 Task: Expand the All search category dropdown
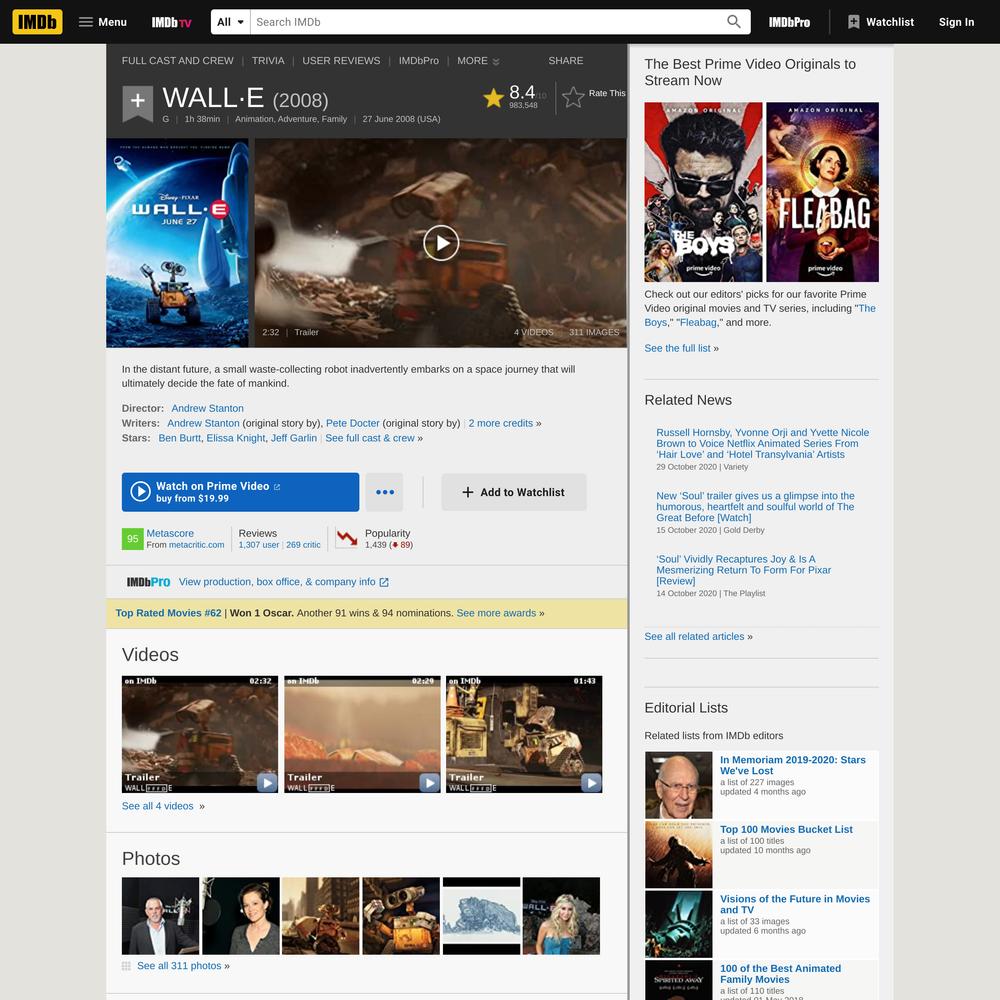(x=230, y=22)
